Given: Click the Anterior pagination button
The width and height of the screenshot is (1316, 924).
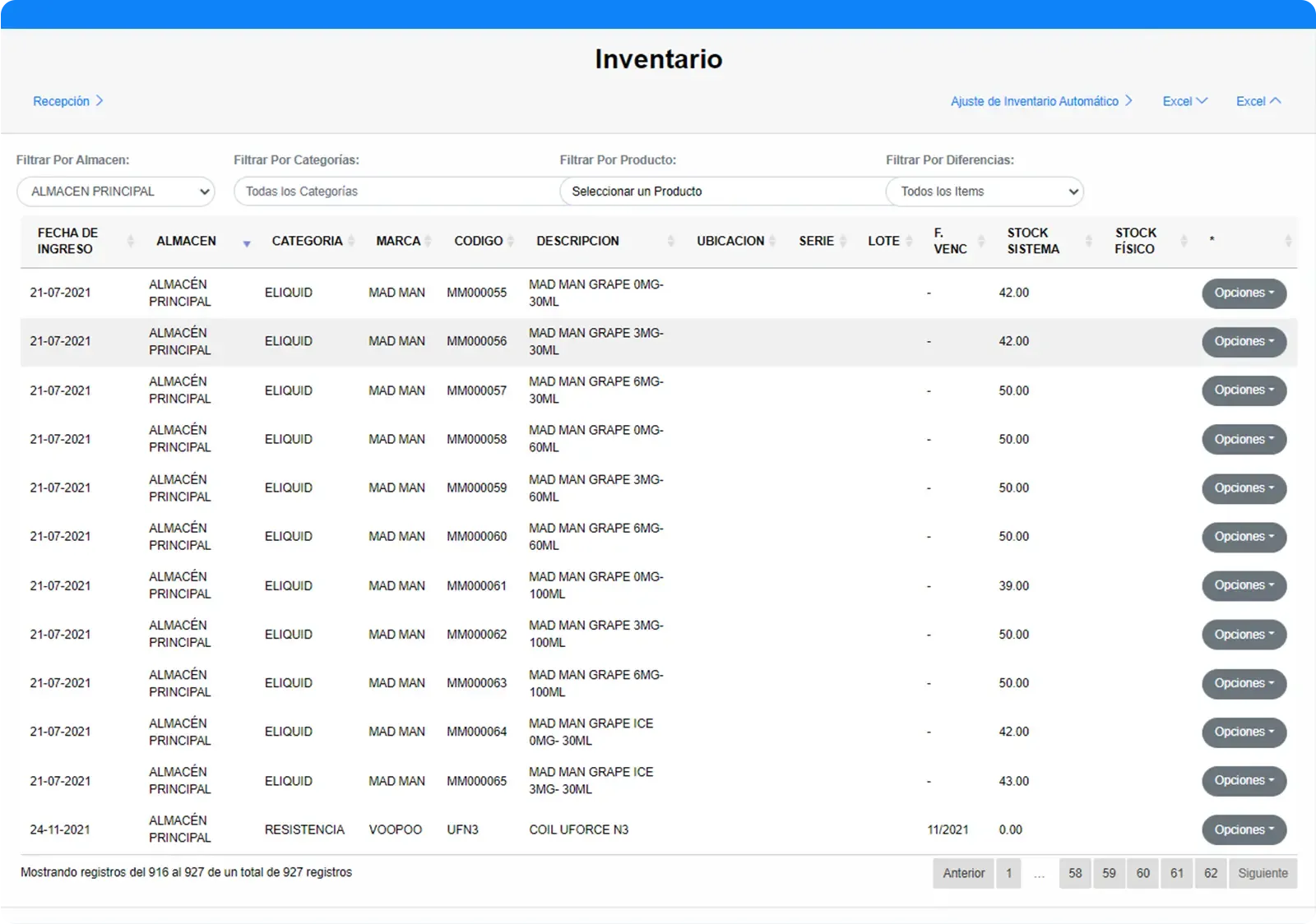Looking at the screenshot, I should click(x=963, y=873).
